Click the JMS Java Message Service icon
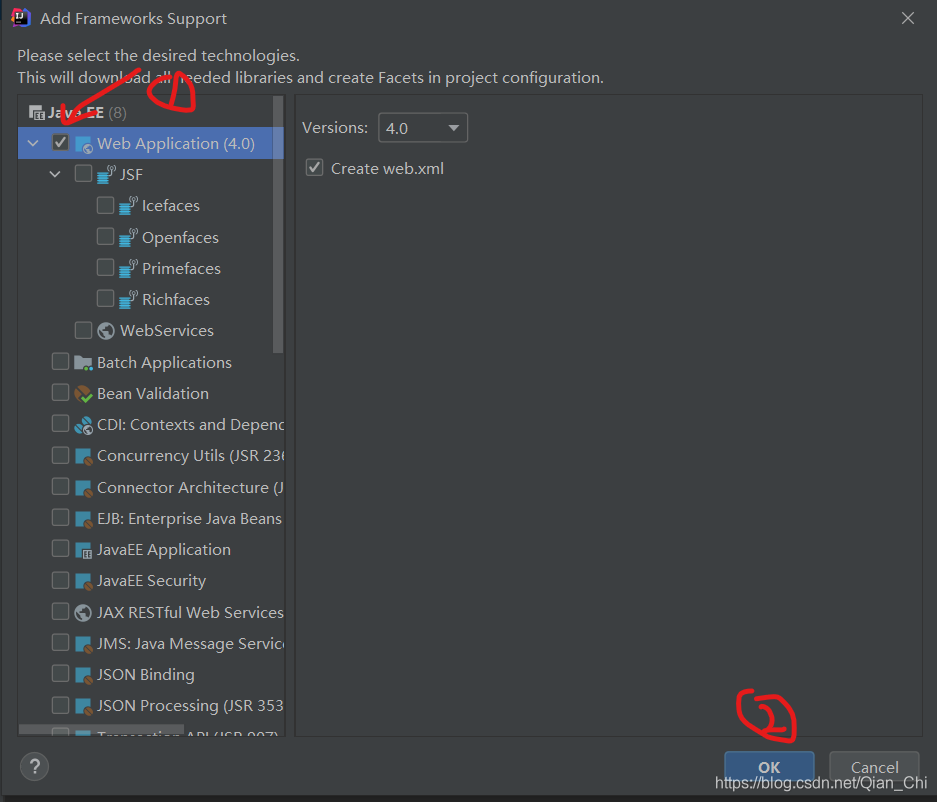 tap(84, 644)
